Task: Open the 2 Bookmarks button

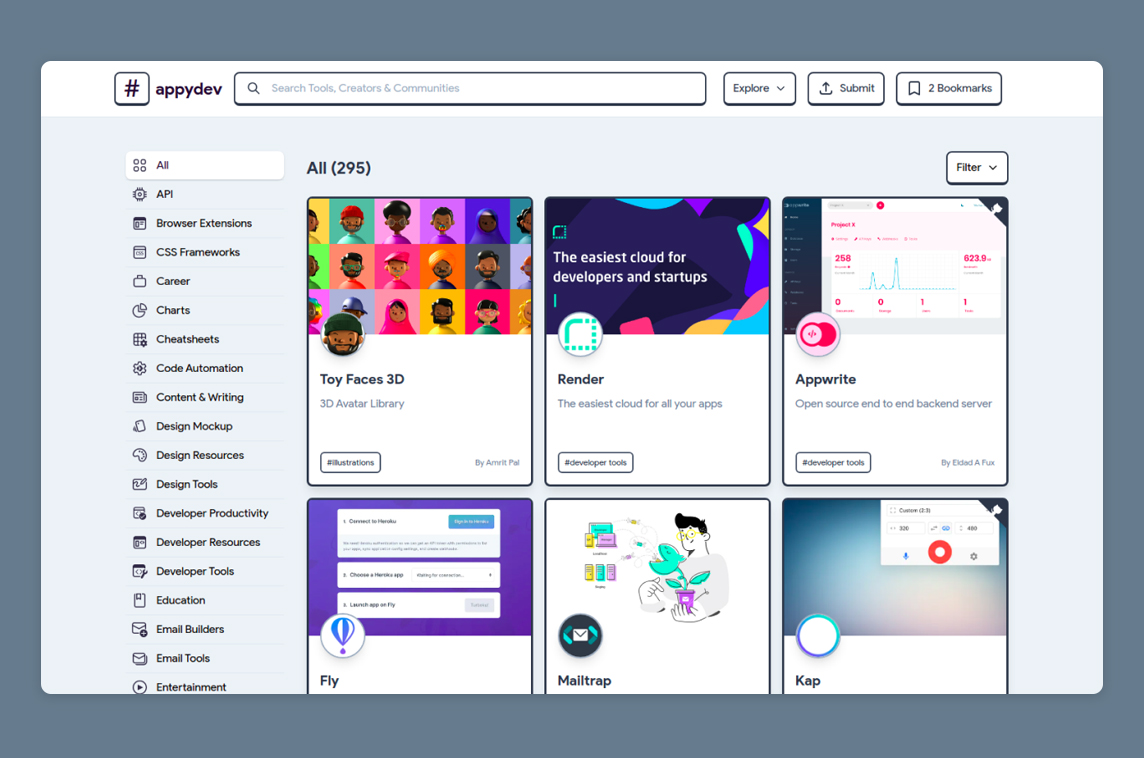Action: point(948,88)
